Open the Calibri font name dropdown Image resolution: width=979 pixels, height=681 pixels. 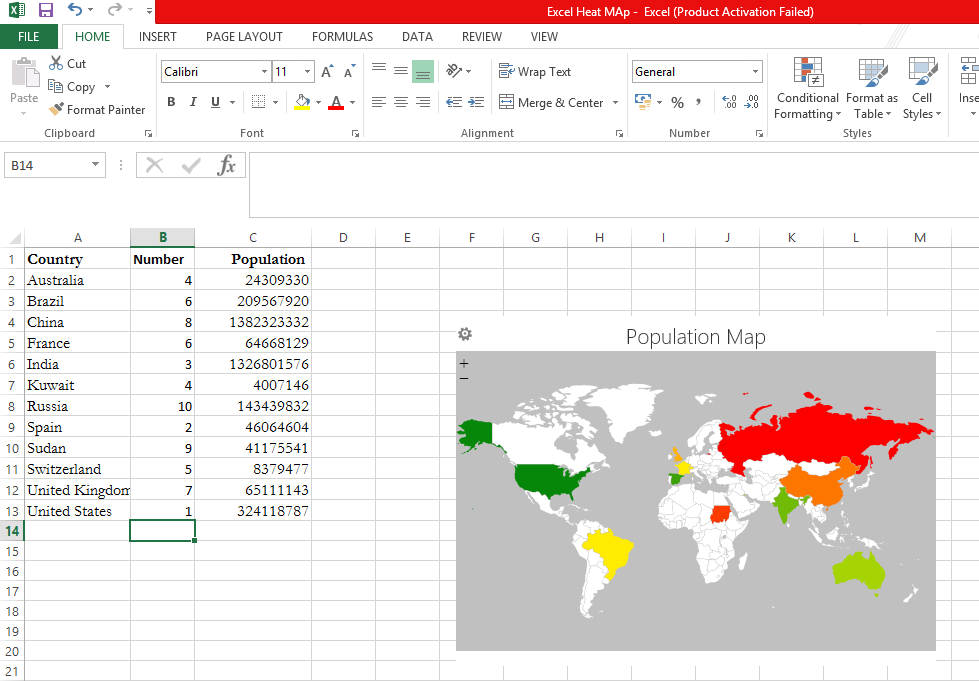264,72
